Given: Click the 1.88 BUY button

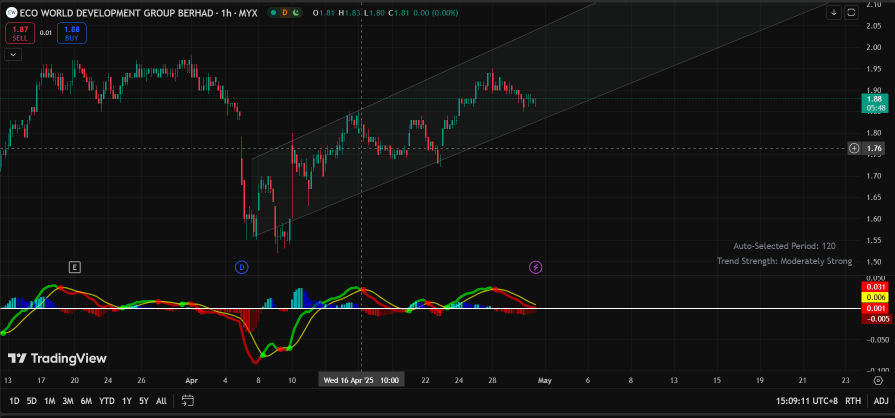Looking at the screenshot, I should [x=71, y=33].
